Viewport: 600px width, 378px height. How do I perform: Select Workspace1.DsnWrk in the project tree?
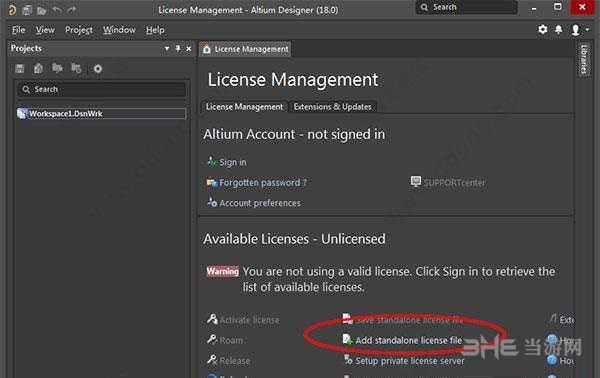tap(102, 114)
